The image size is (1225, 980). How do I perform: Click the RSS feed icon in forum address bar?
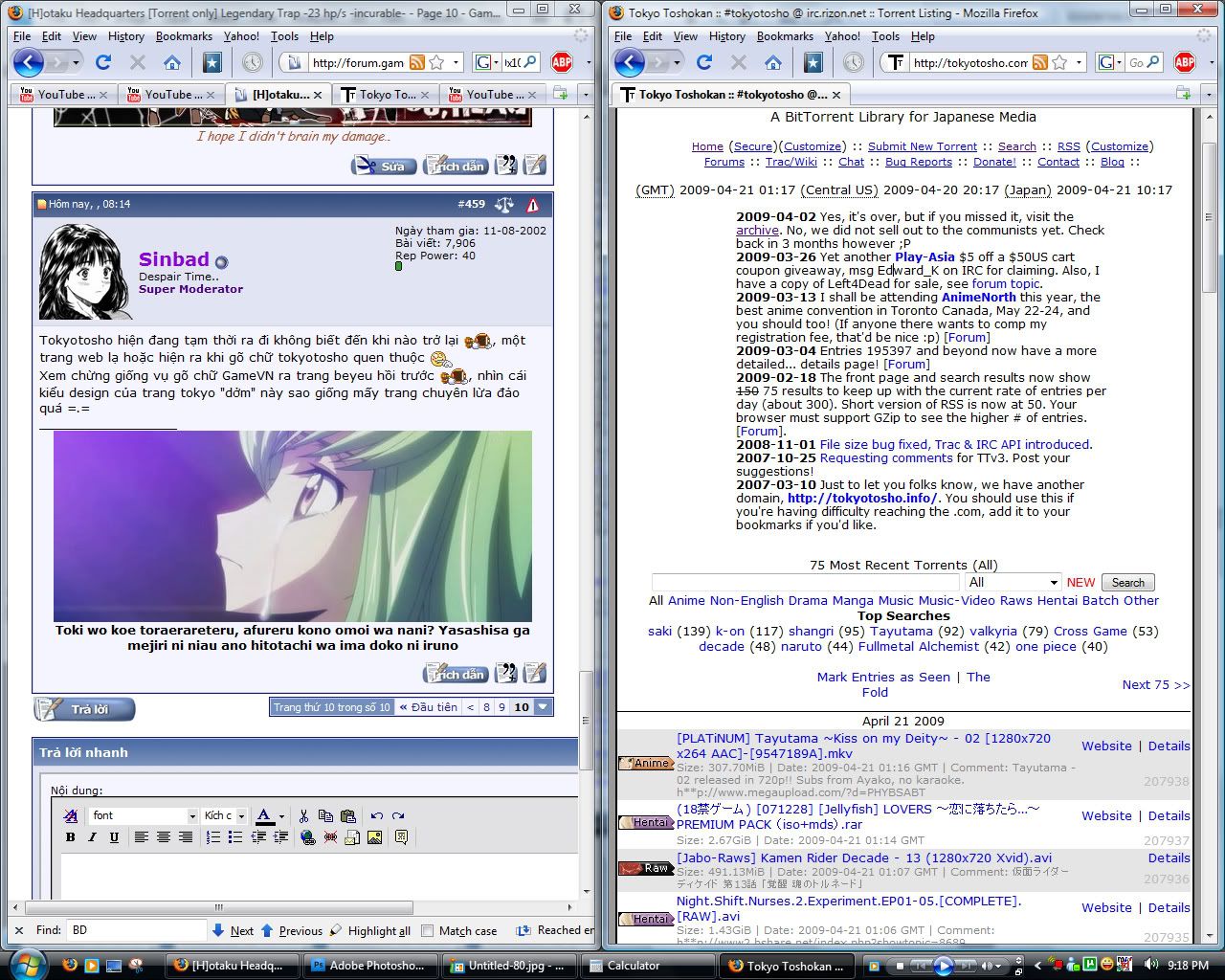pos(417,62)
